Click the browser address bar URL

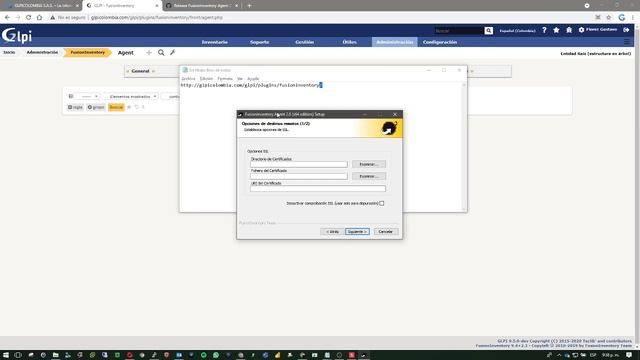click(x=157, y=18)
